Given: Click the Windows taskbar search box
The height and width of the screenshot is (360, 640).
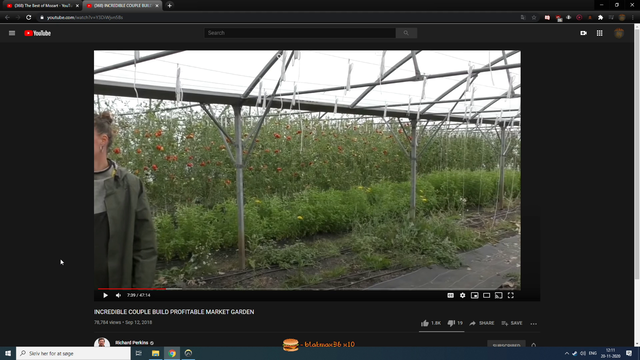Looking at the screenshot, I should point(73,353).
